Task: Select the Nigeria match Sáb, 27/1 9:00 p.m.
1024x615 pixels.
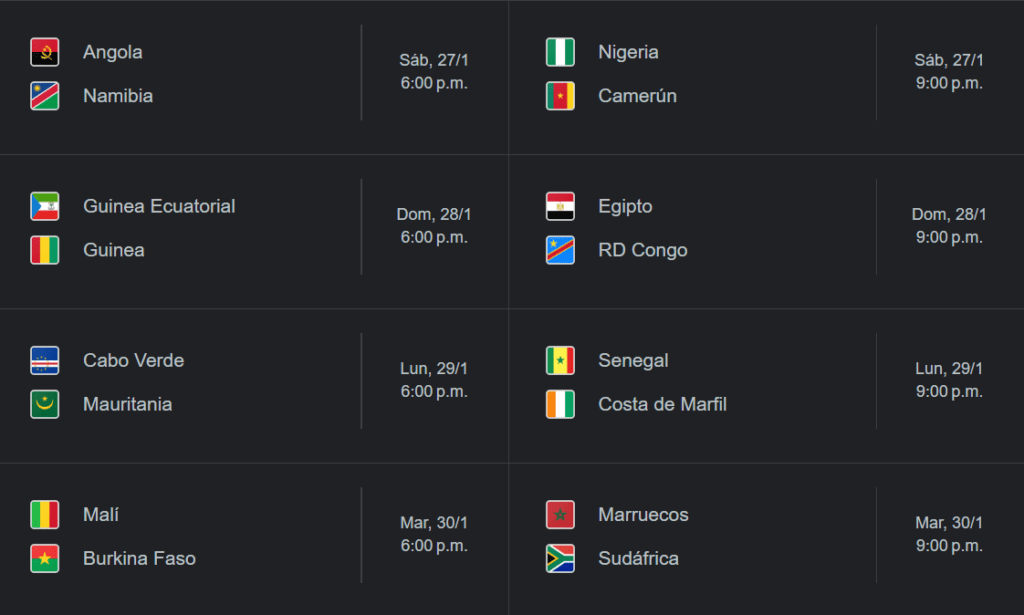Action: tap(949, 71)
